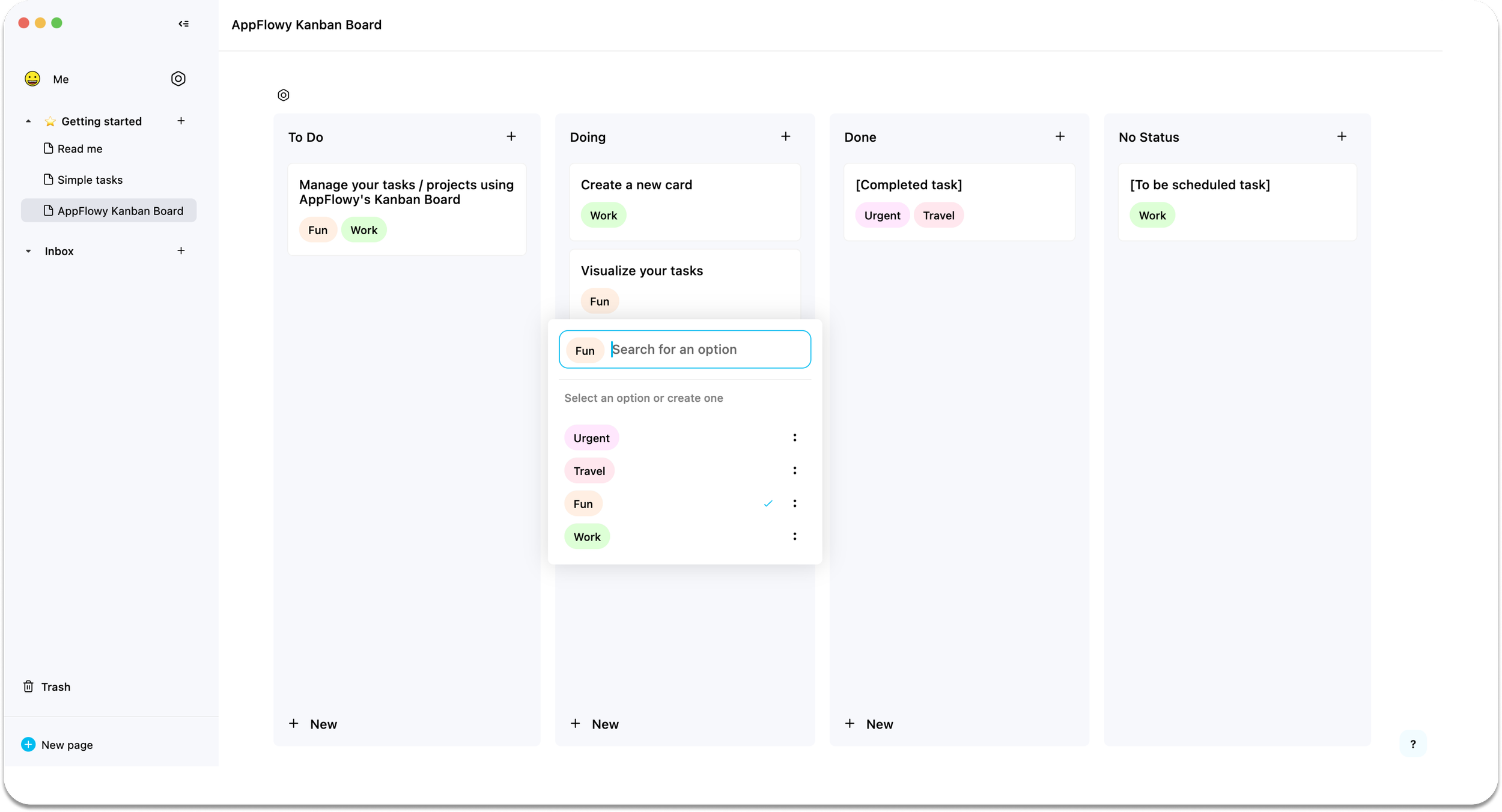Expand the Inbox section
Screen dimensions: 1502x812
point(28,251)
